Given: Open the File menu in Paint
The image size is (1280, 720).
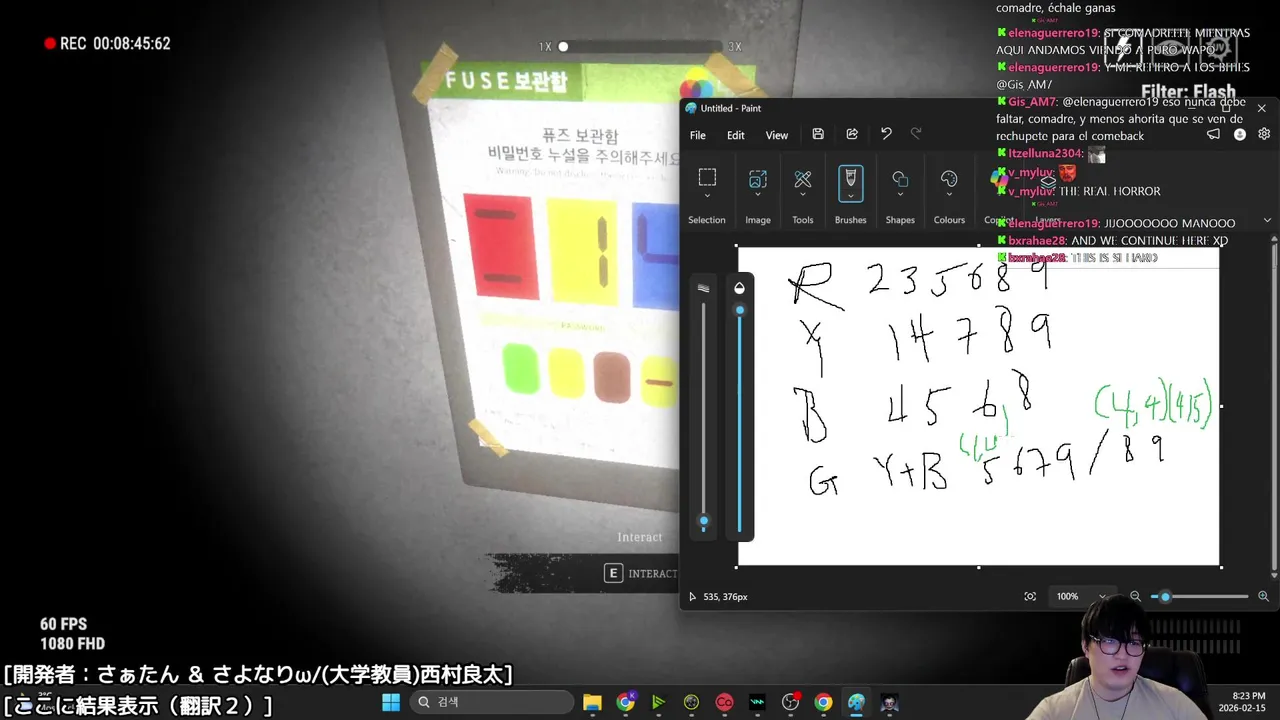Looking at the screenshot, I should point(697,135).
